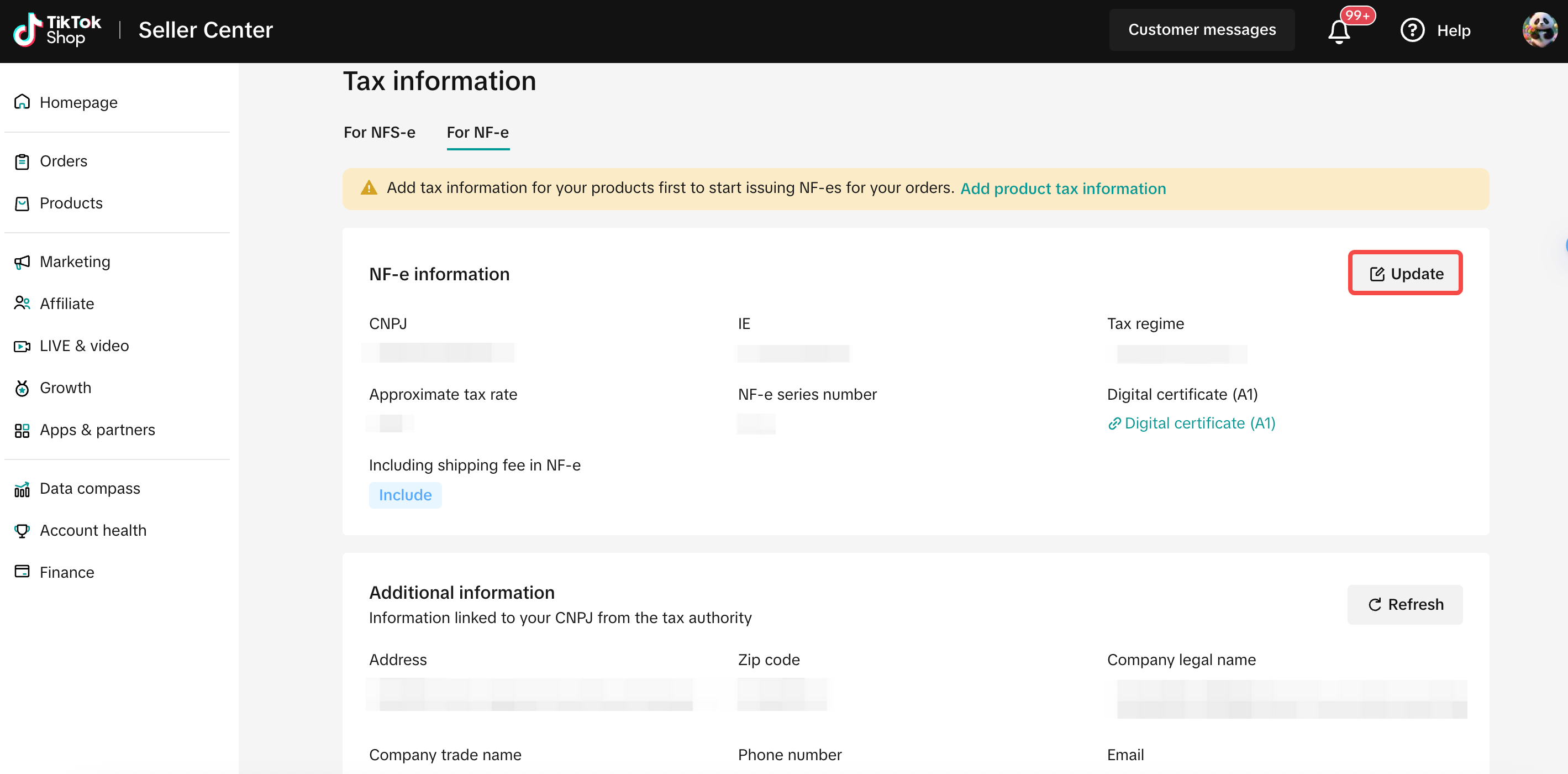Click the Affiliate people icon
Viewport: 1568px width, 774px height.
[x=22, y=304]
